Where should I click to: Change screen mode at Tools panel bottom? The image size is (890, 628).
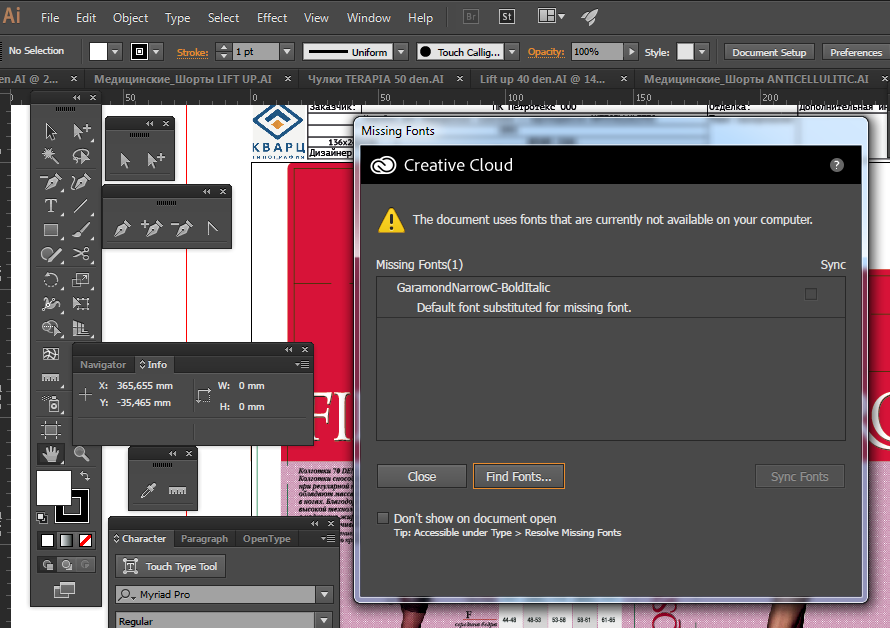coord(64,590)
